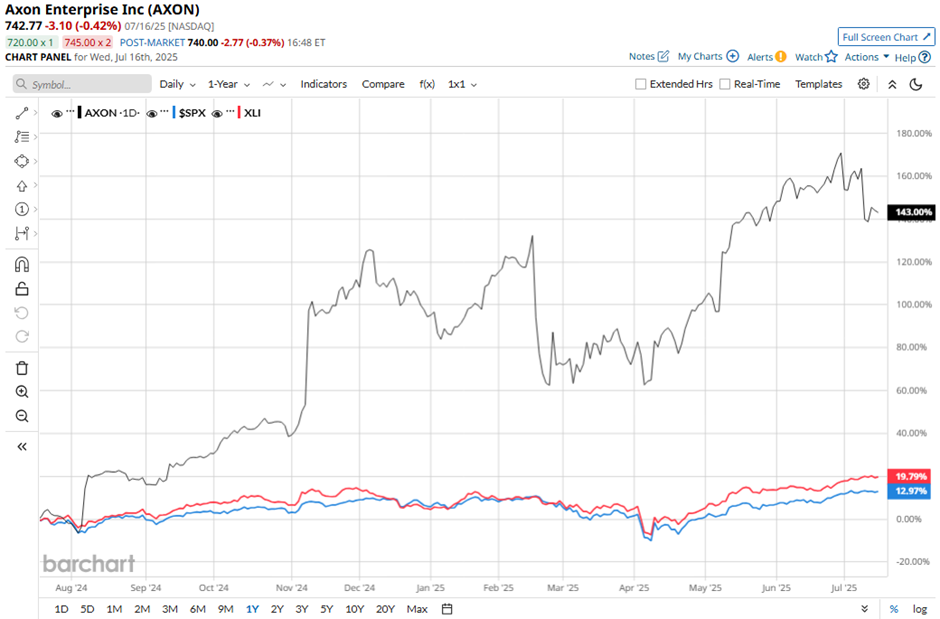Select the 1Y time range
This screenshot has width=940, height=619.
(252, 609)
